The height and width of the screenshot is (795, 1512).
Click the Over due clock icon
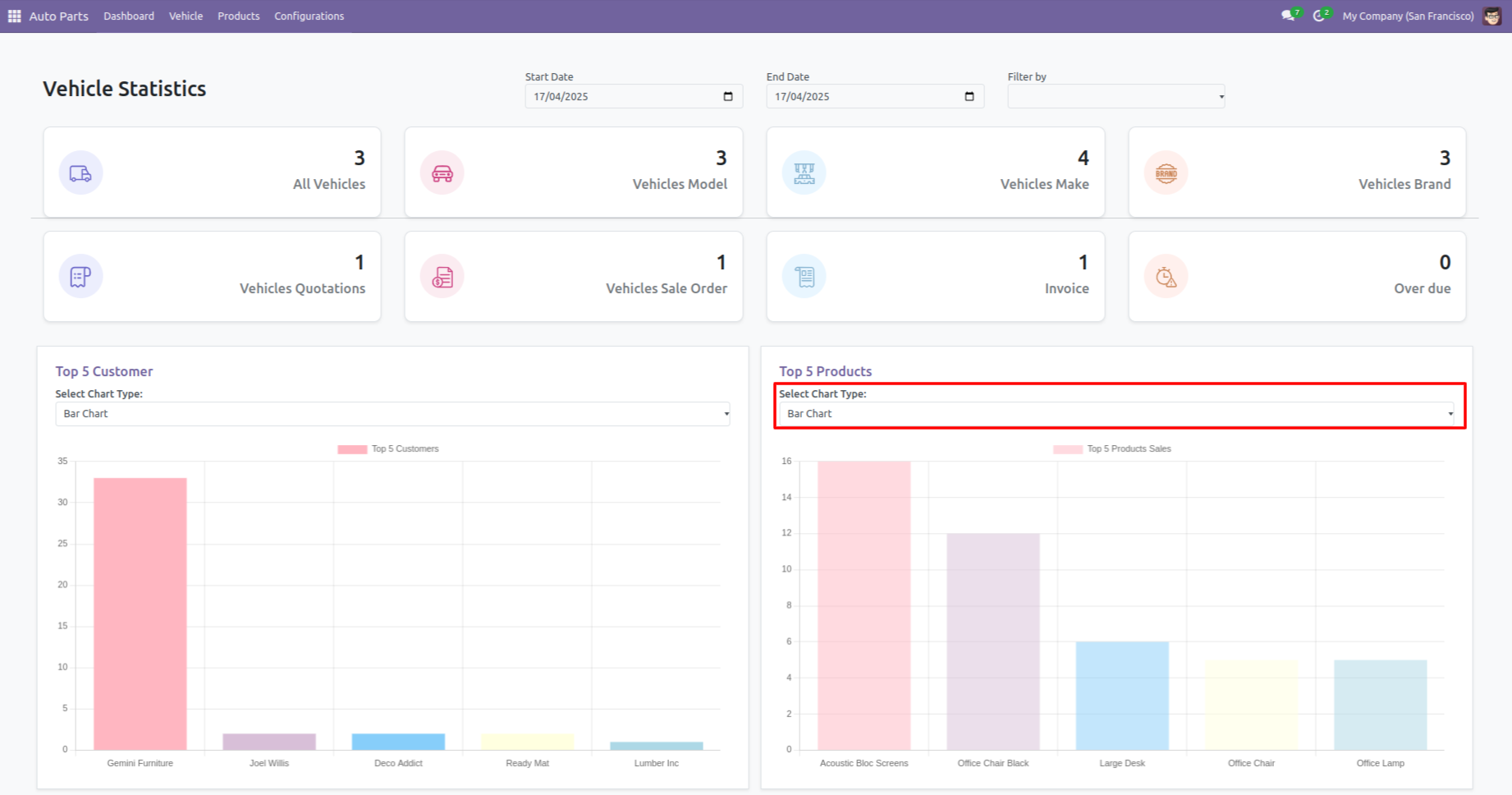1166,278
